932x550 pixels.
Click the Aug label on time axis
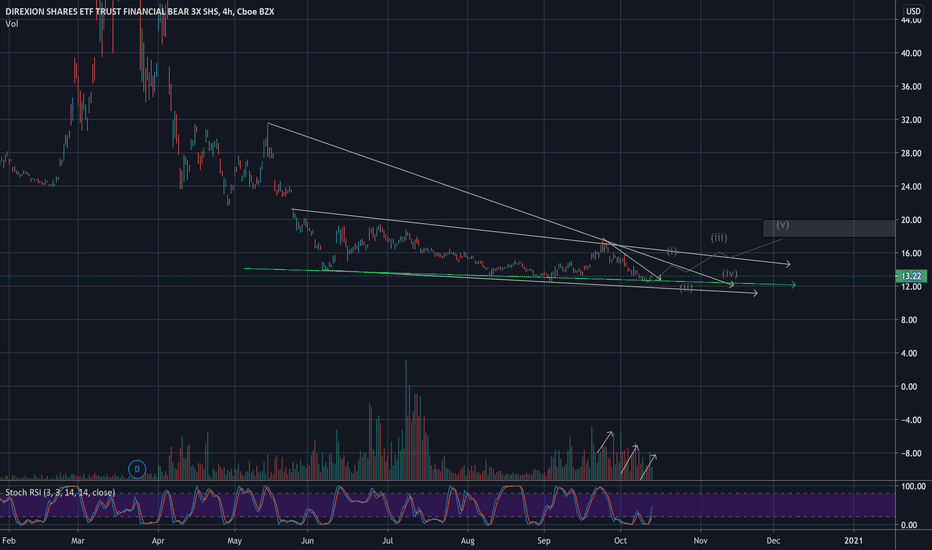click(468, 540)
